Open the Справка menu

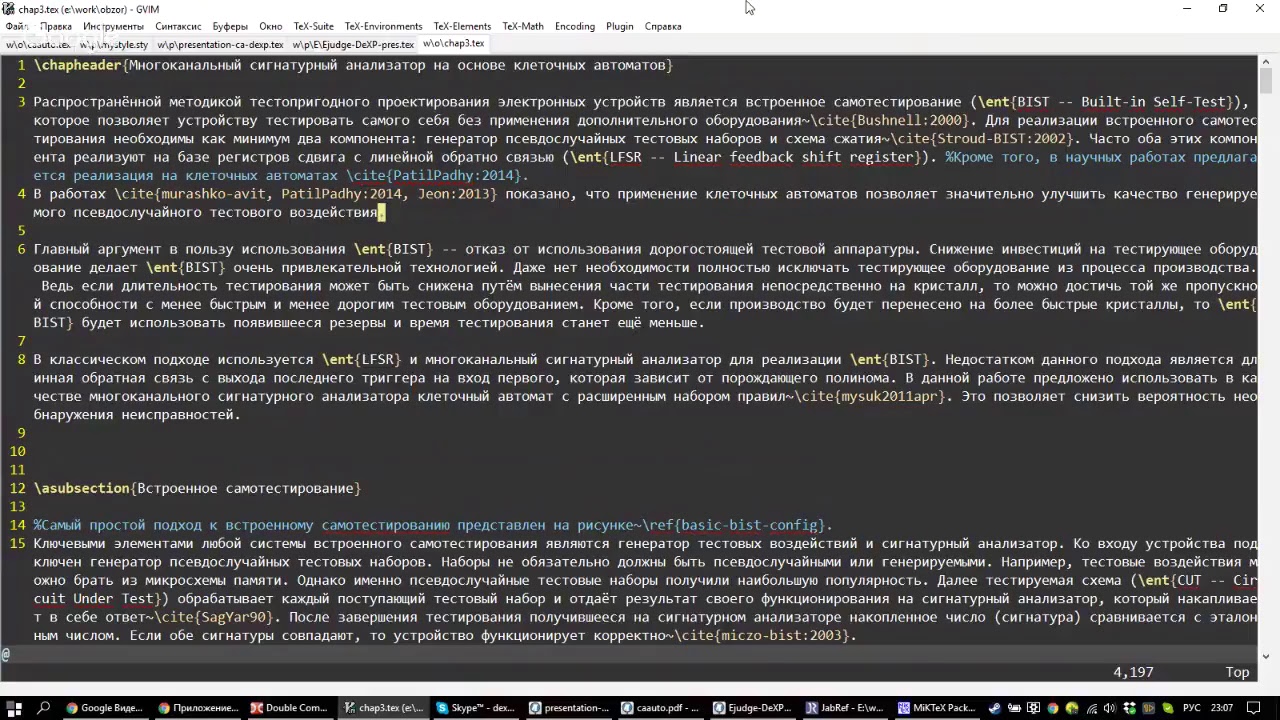click(x=663, y=26)
